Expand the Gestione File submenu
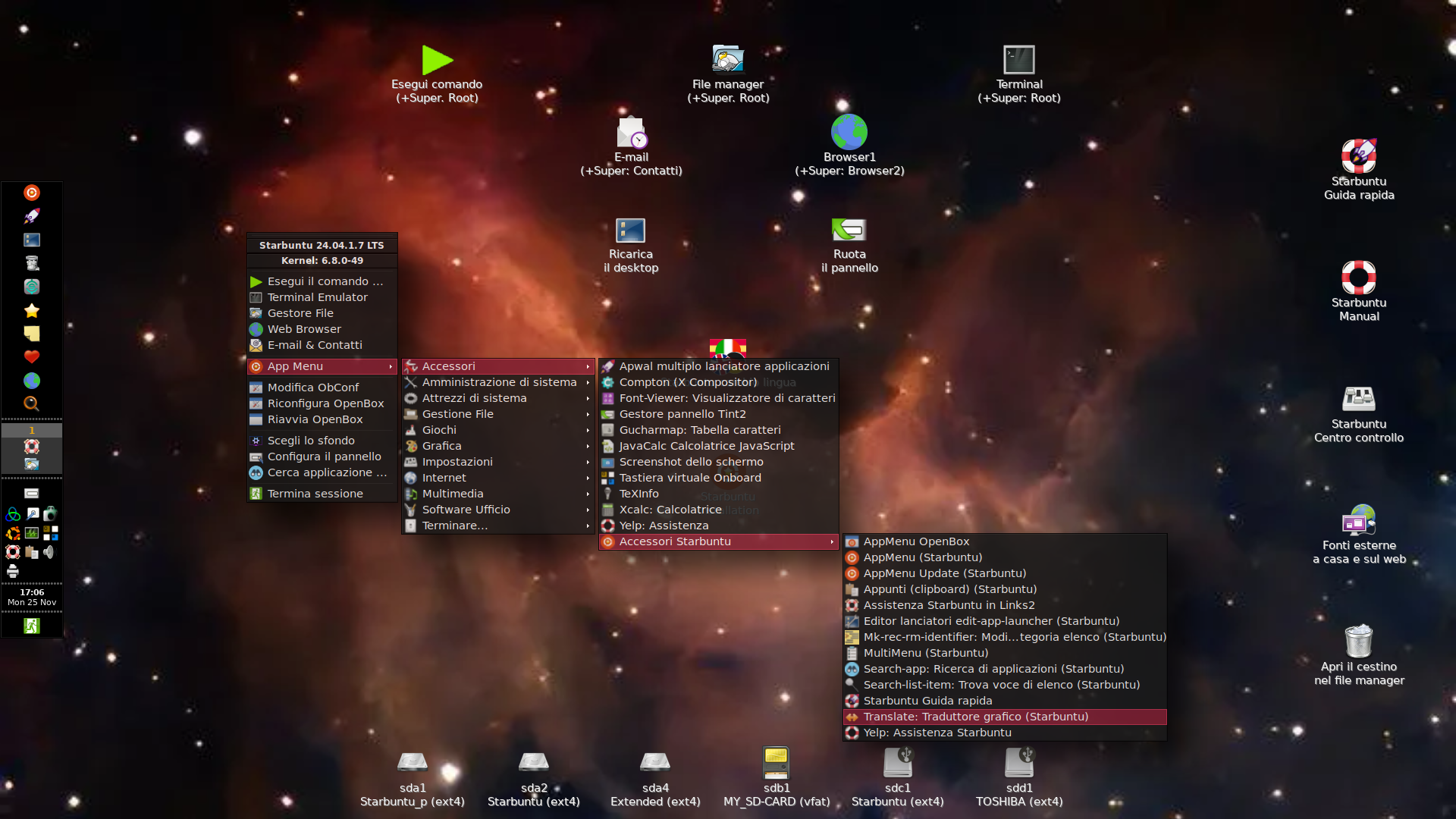1456x819 pixels. (498, 414)
